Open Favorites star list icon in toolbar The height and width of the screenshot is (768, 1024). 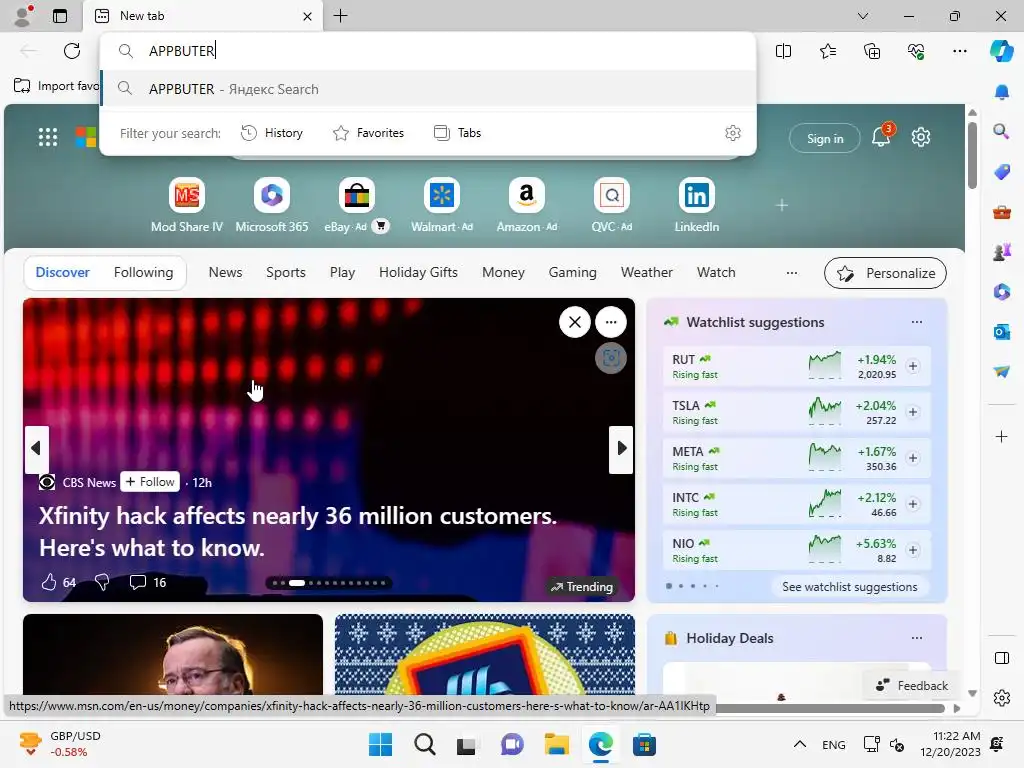pyautogui.click(x=827, y=51)
